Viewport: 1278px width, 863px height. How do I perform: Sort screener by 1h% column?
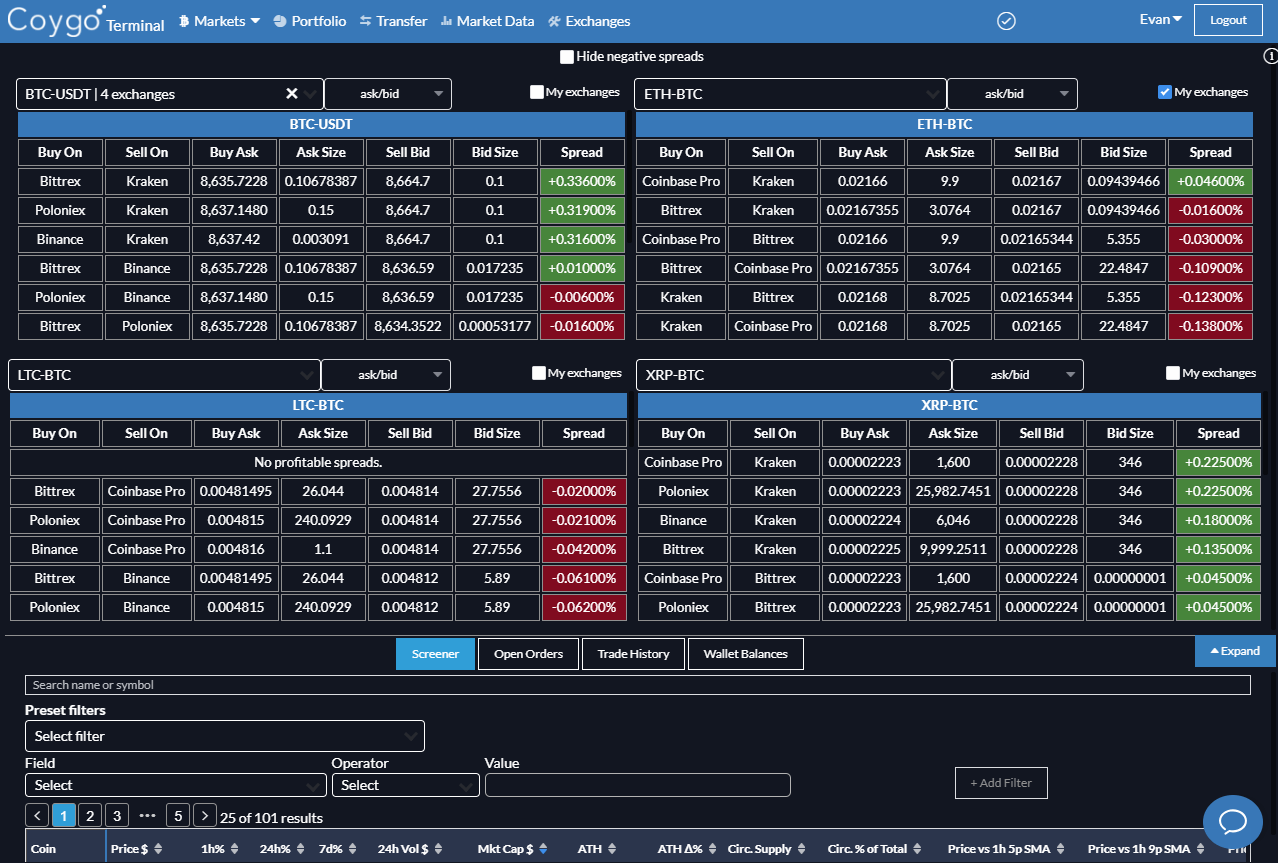click(x=234, y=849)
